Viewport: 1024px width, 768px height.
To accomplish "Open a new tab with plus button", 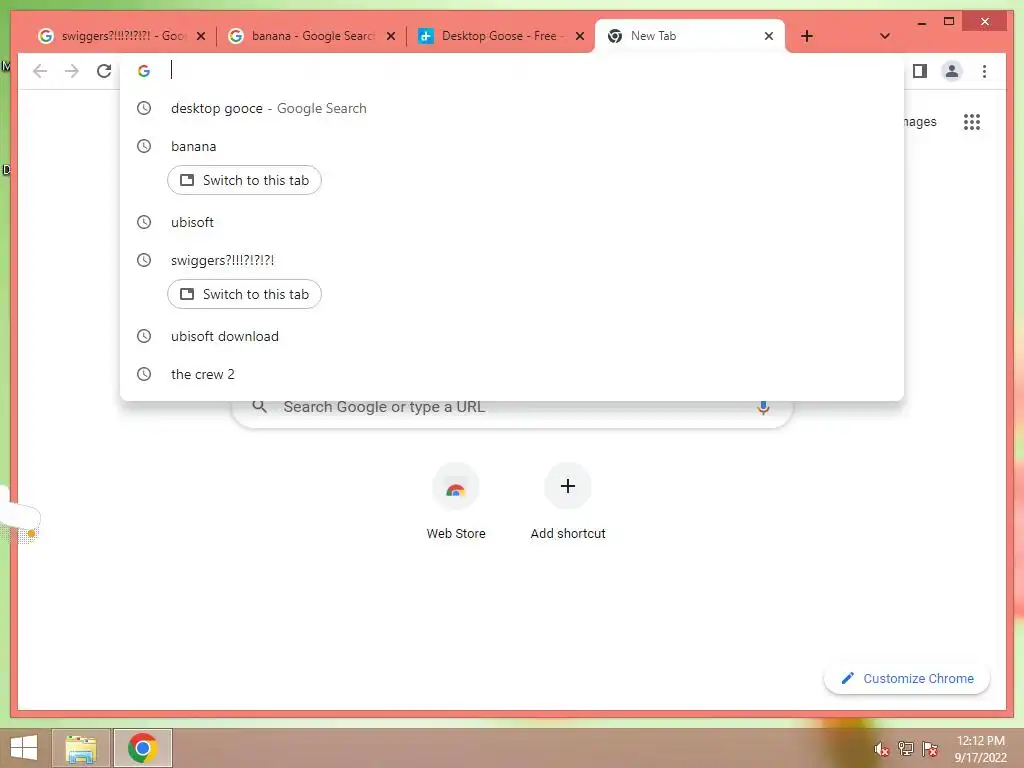I will 807,36.
